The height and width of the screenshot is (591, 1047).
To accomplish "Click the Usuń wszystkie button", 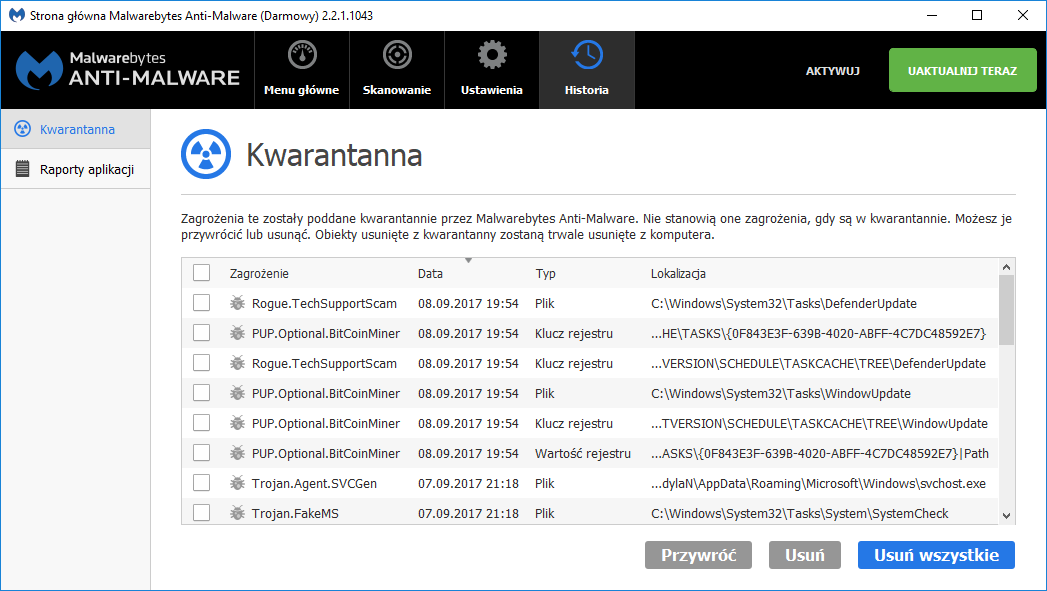I will (936, 555).
